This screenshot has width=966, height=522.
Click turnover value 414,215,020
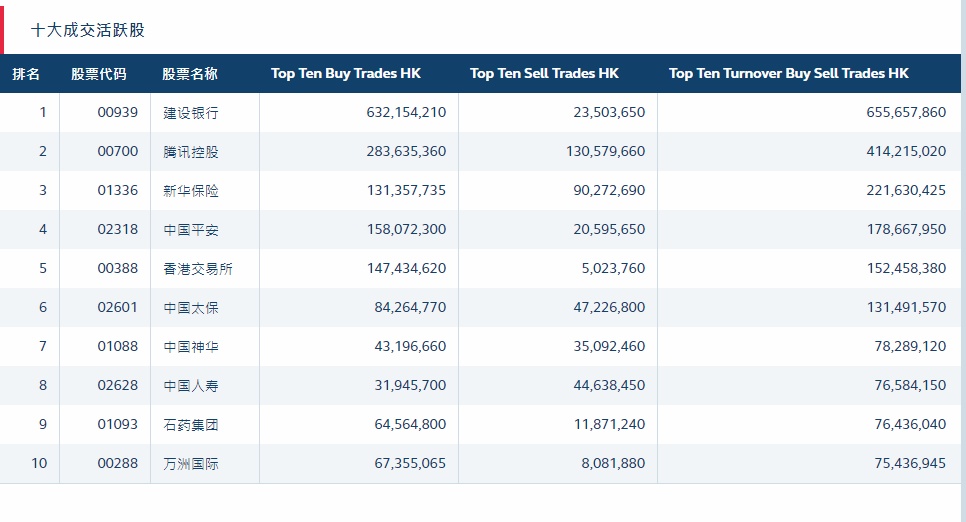pos(906,152)
